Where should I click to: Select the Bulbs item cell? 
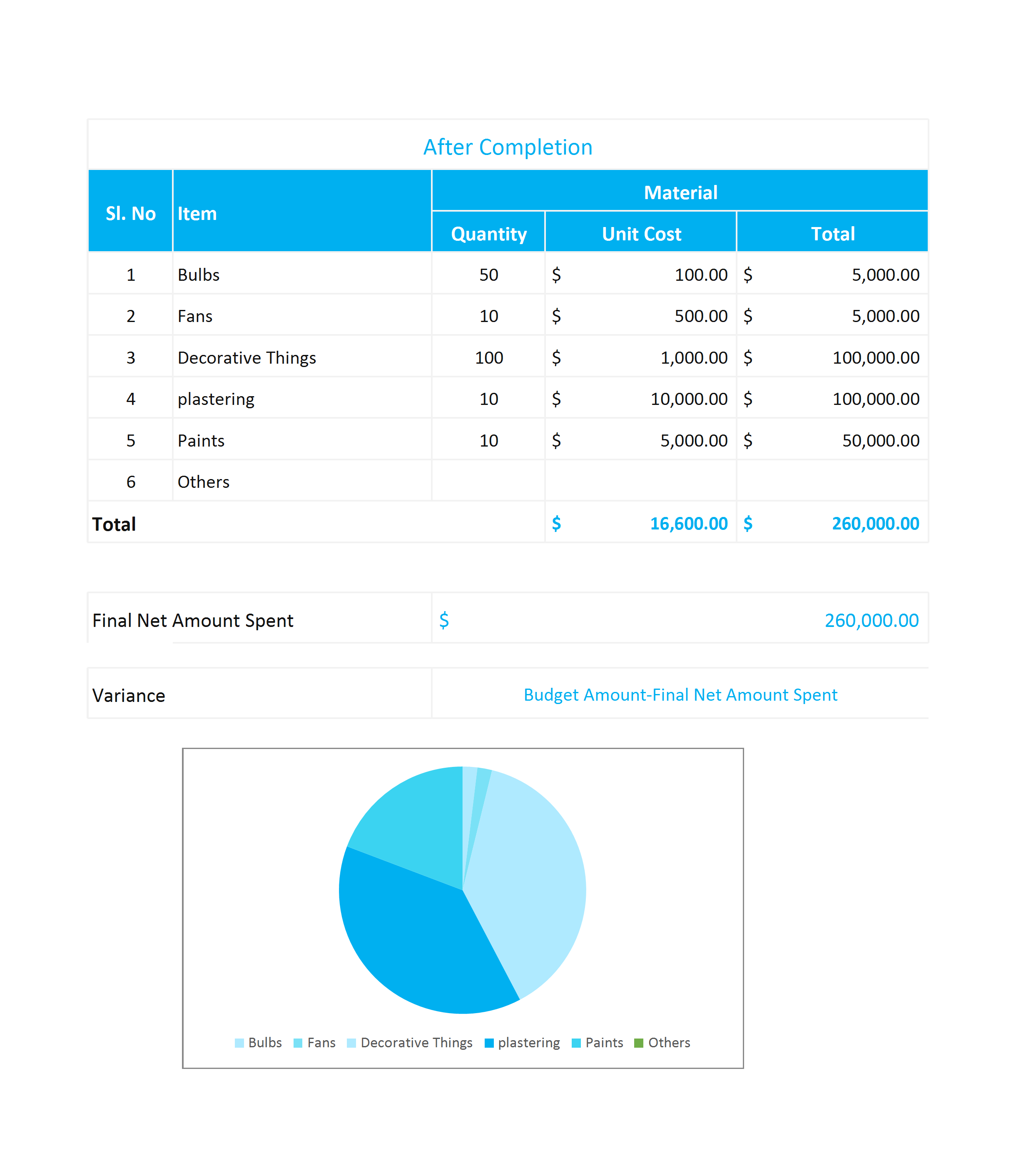click(x=302, y=275)
